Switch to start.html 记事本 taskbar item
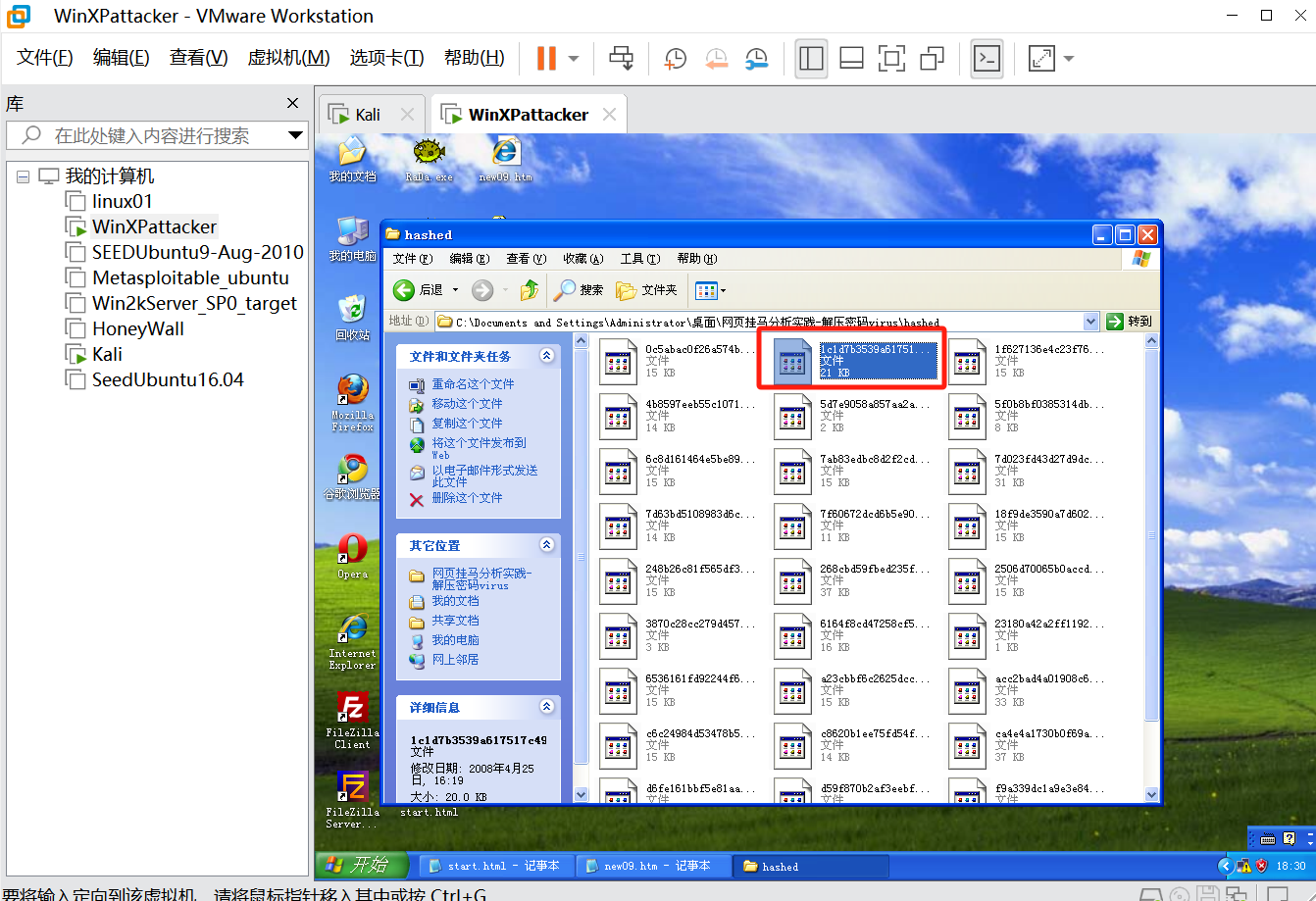Image resolution: width=1316 pixels, height=901 pixels. 496,866
